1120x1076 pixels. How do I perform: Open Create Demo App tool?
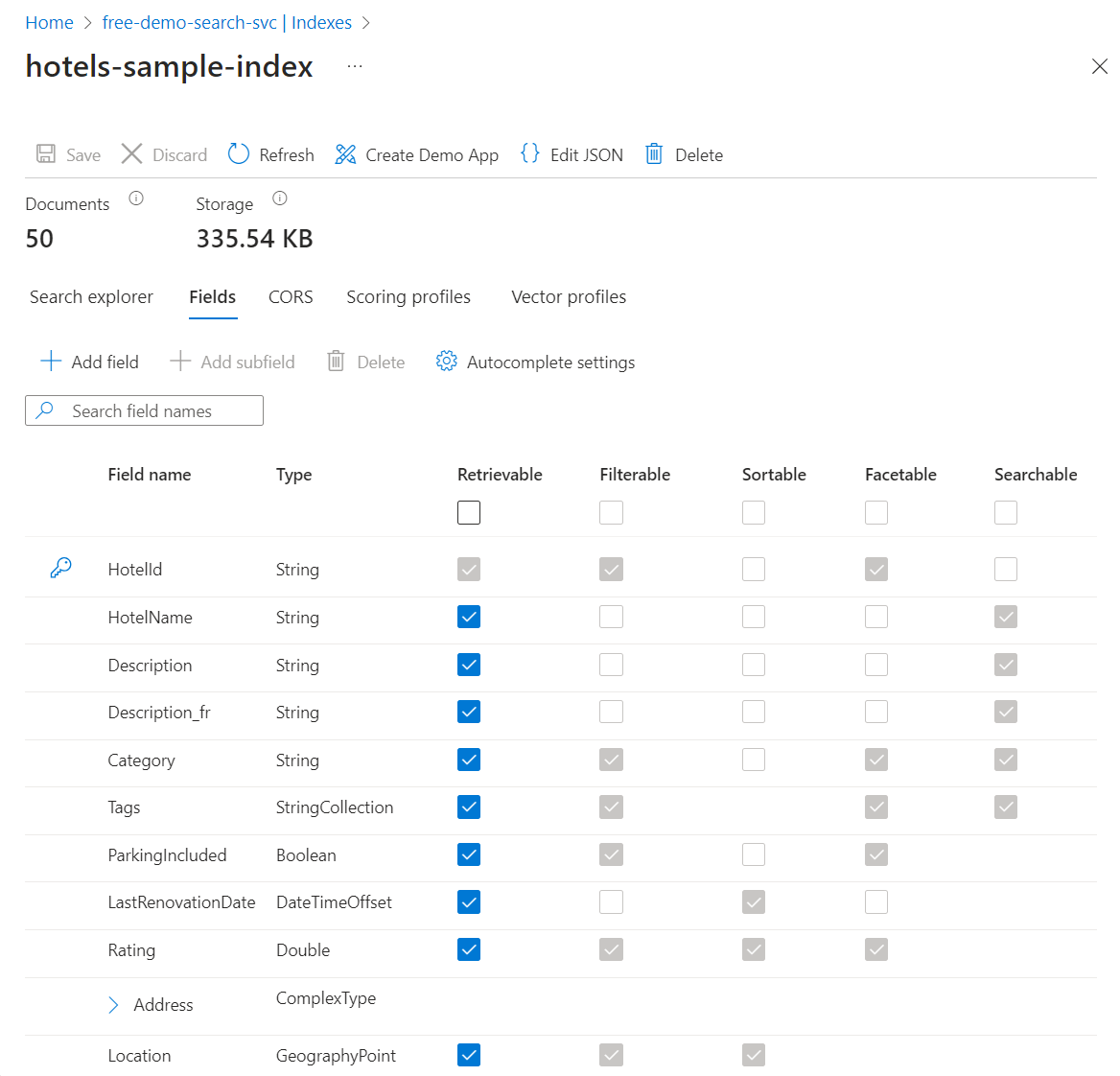pyautogui.click(x=345, y=154)
